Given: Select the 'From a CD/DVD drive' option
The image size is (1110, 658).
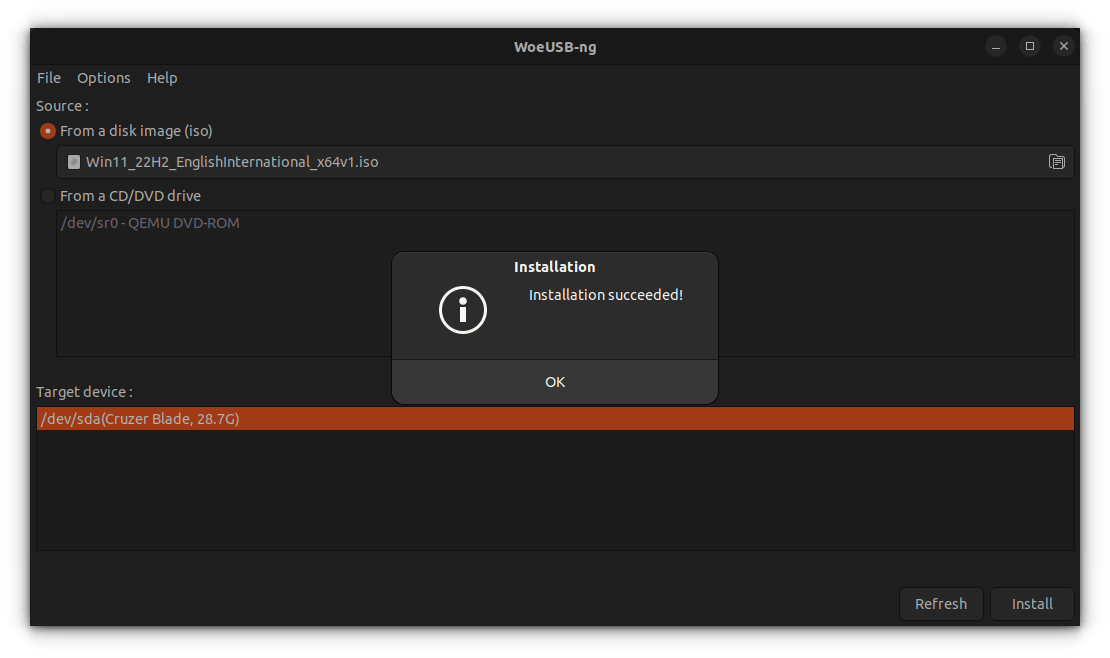Looking at the screenshot, I should pos(48,196).
